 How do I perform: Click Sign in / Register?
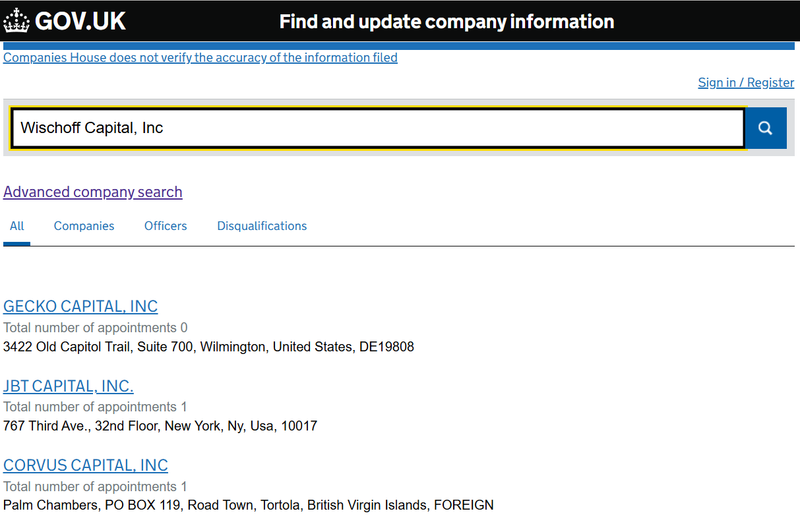click(746, 83)
